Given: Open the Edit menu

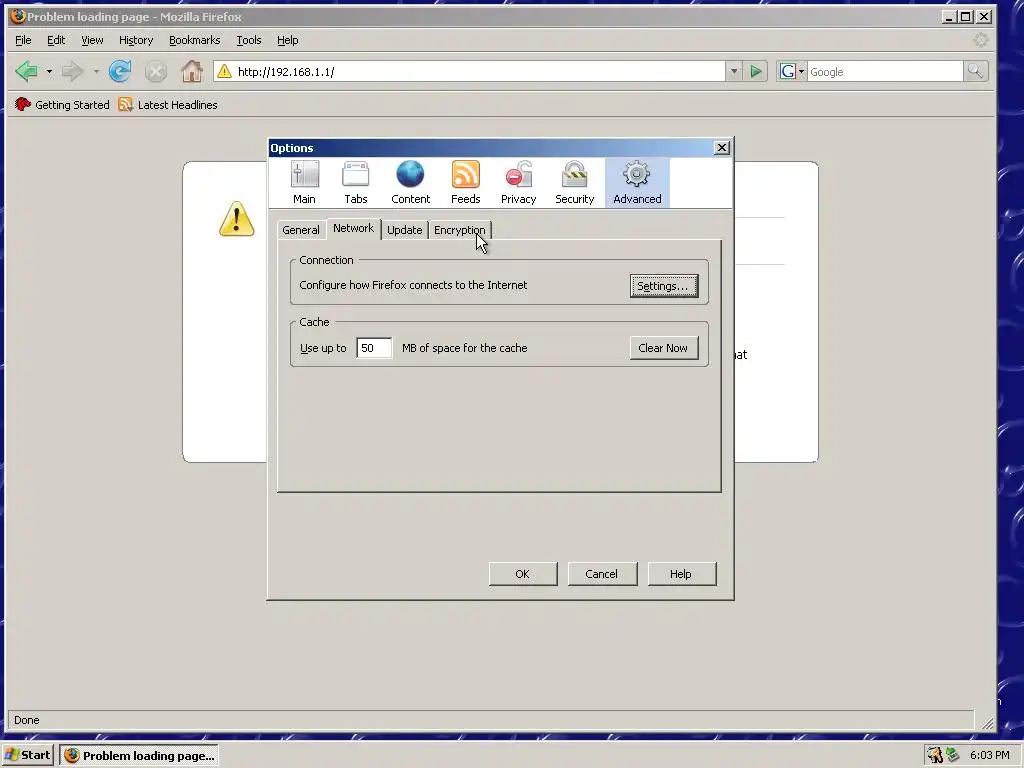Looking at the screenshot, I should [56, 40].
